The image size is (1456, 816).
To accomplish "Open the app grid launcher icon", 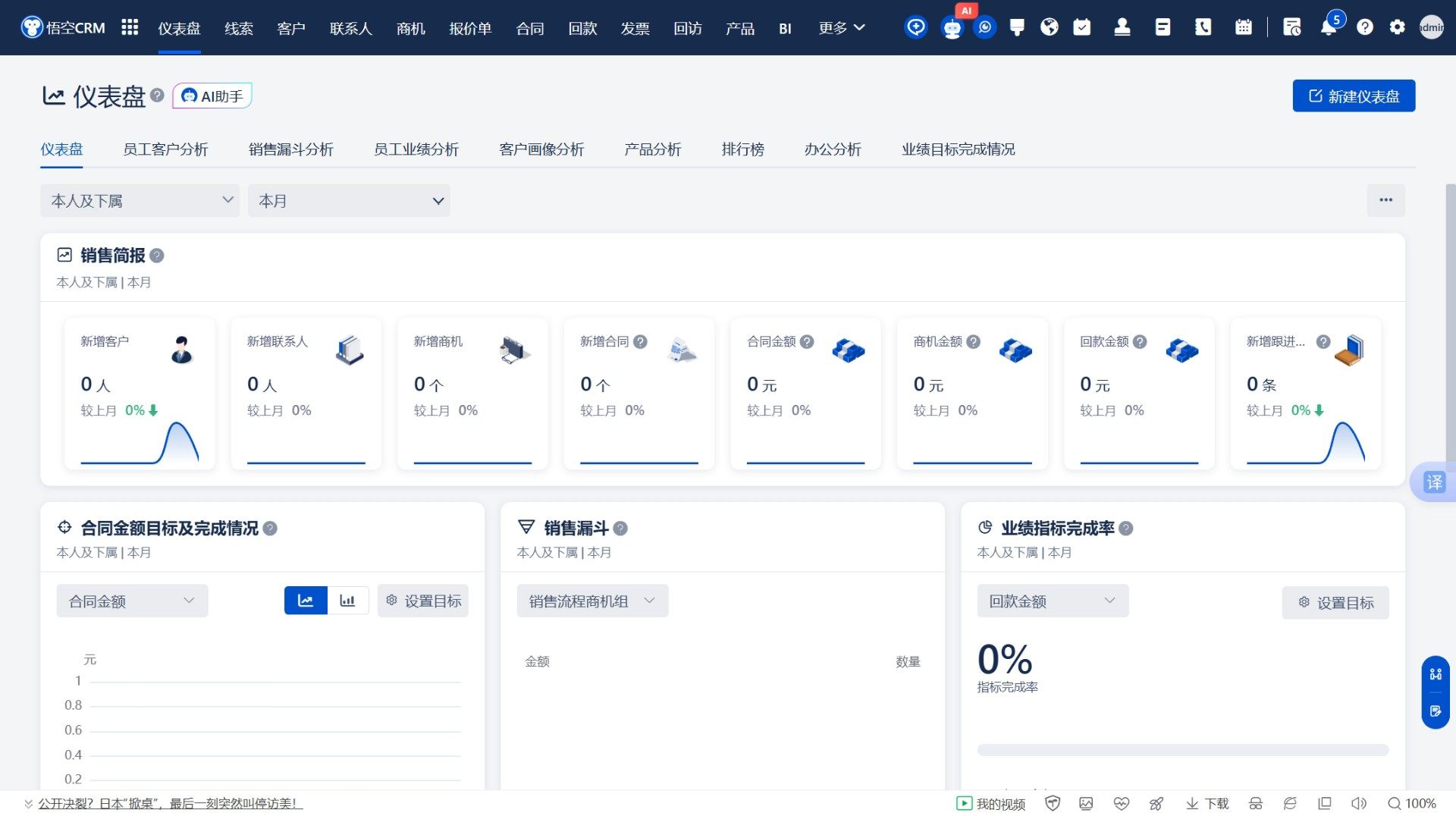I will [130, 28].
